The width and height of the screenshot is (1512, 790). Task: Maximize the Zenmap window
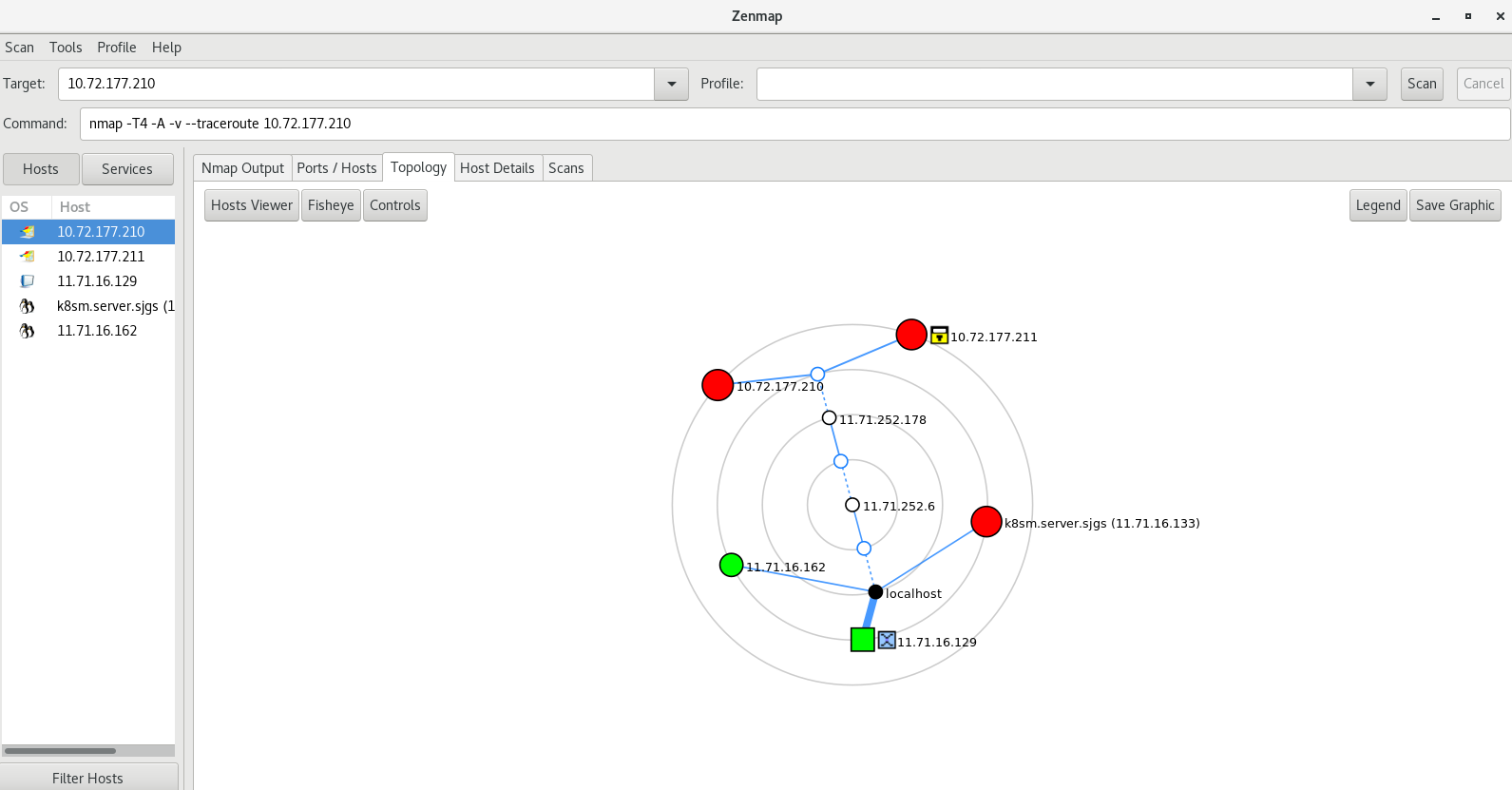1468,16
